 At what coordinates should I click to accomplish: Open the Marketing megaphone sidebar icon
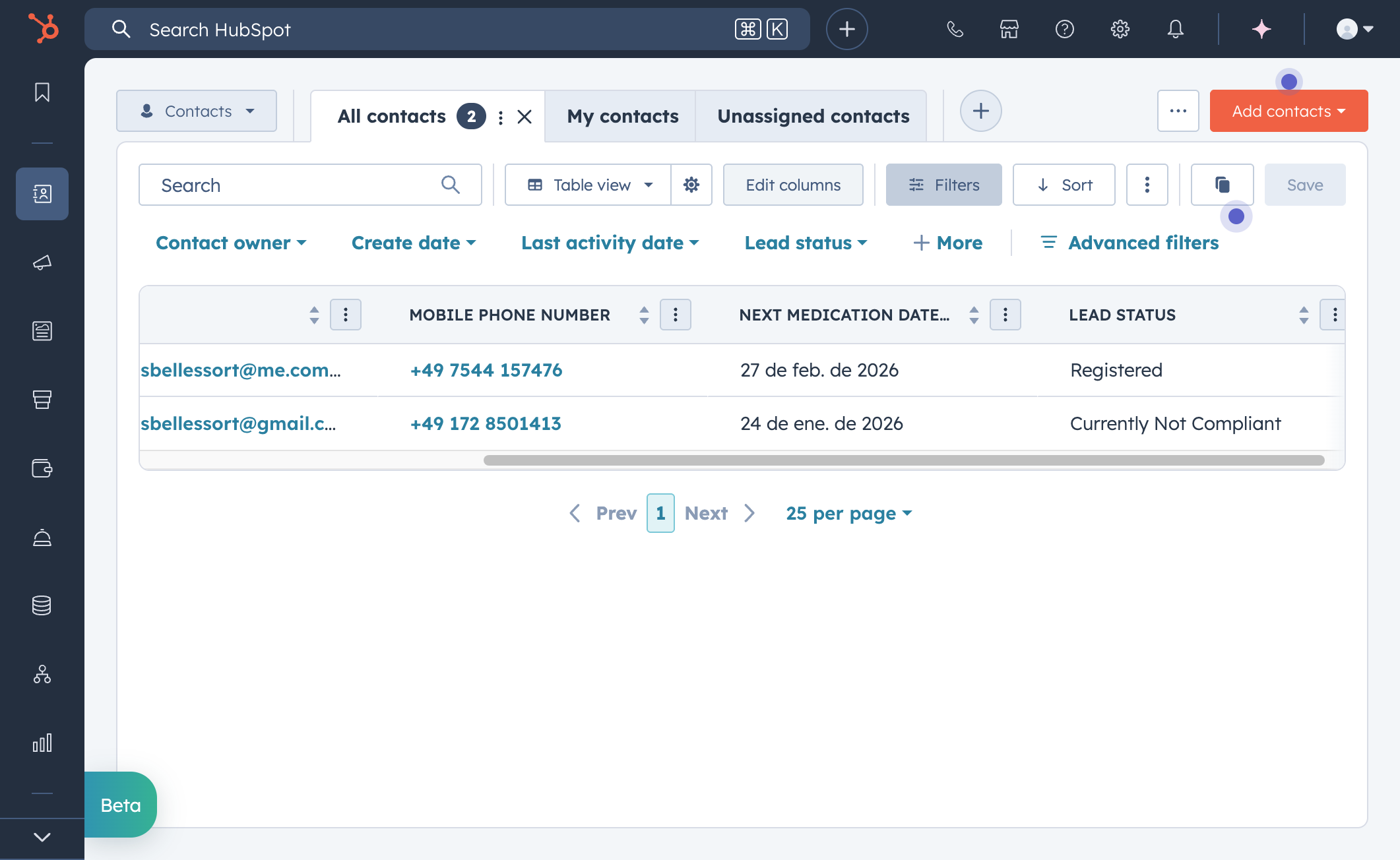tap(42, 262)
